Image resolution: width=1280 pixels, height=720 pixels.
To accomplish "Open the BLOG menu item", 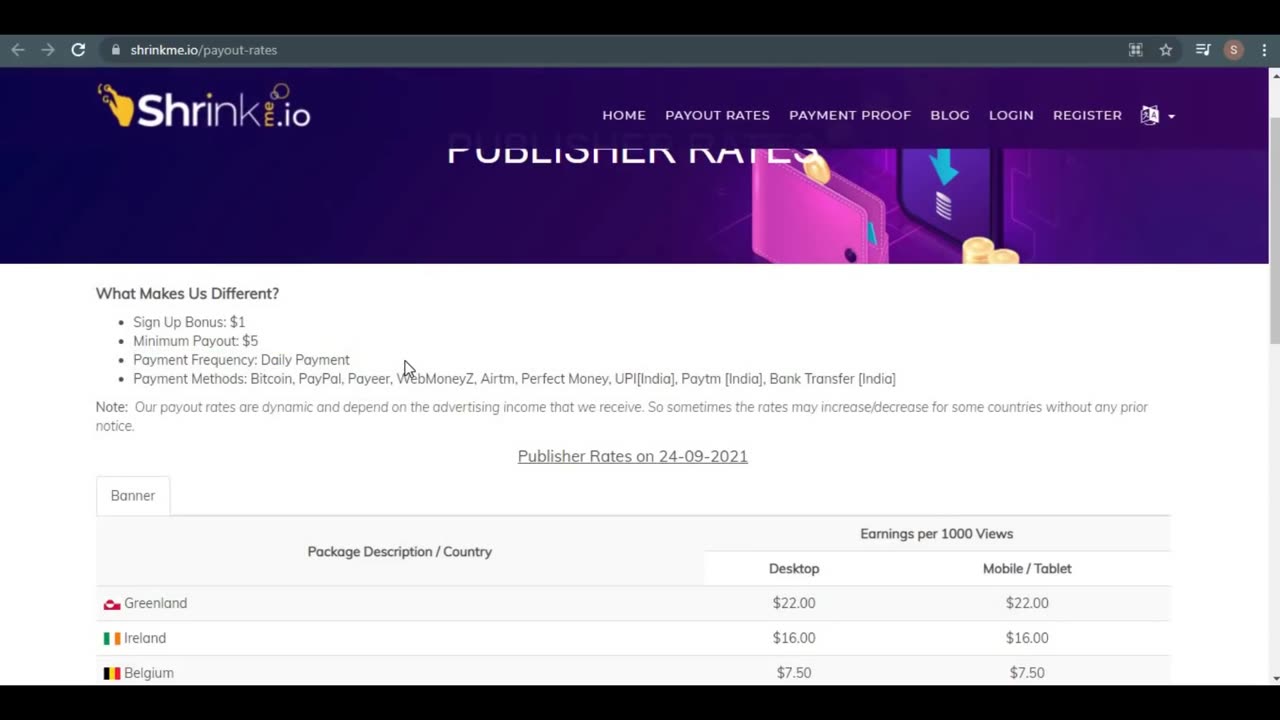I will (x=950, y=115).
